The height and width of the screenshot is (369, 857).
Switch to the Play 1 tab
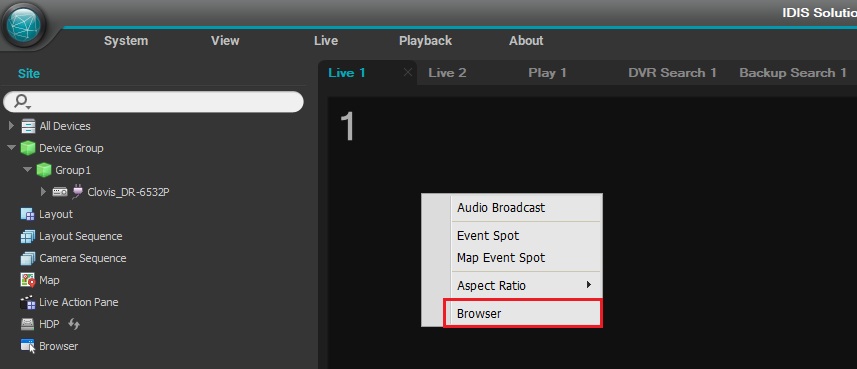coord(547,73)
